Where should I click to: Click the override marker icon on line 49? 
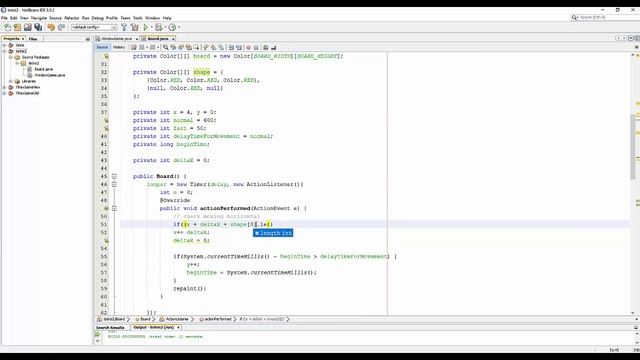tap(106, 208)
